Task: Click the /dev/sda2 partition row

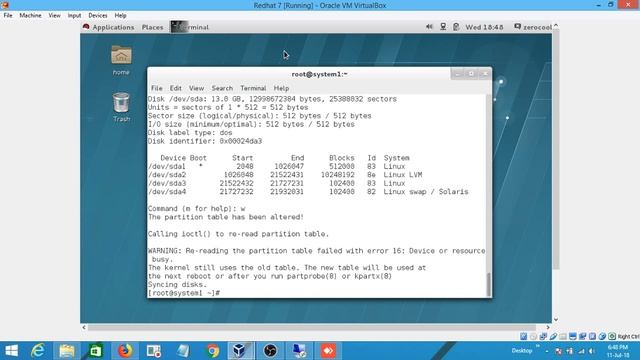Action: tap(285, 175)
